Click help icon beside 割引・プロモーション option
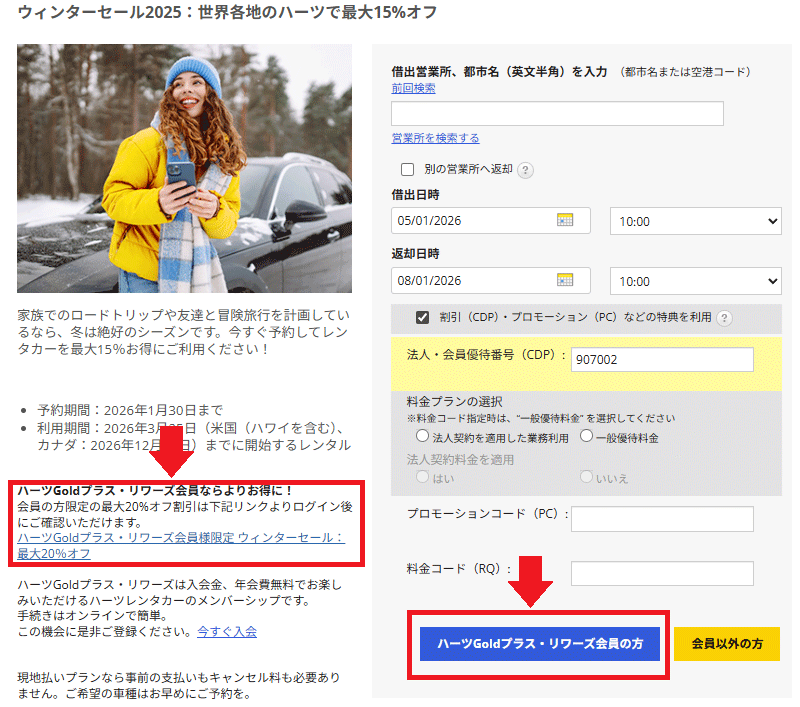This screenshot has height=707, width=800. point(724,318)
